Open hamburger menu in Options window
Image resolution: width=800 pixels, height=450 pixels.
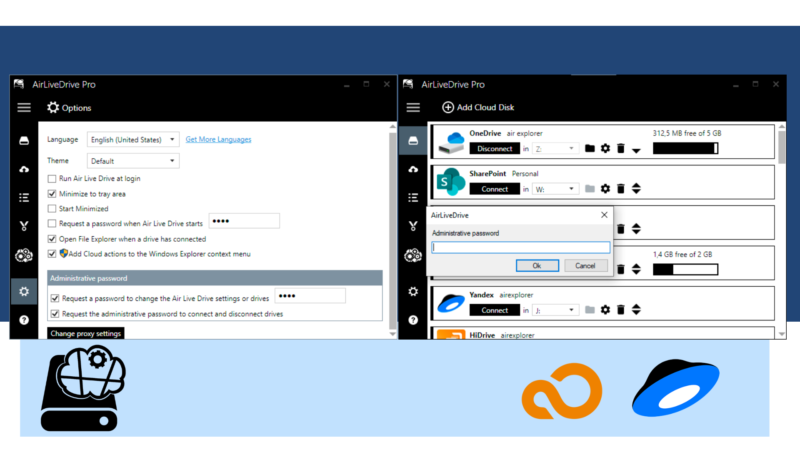[24, 108]
